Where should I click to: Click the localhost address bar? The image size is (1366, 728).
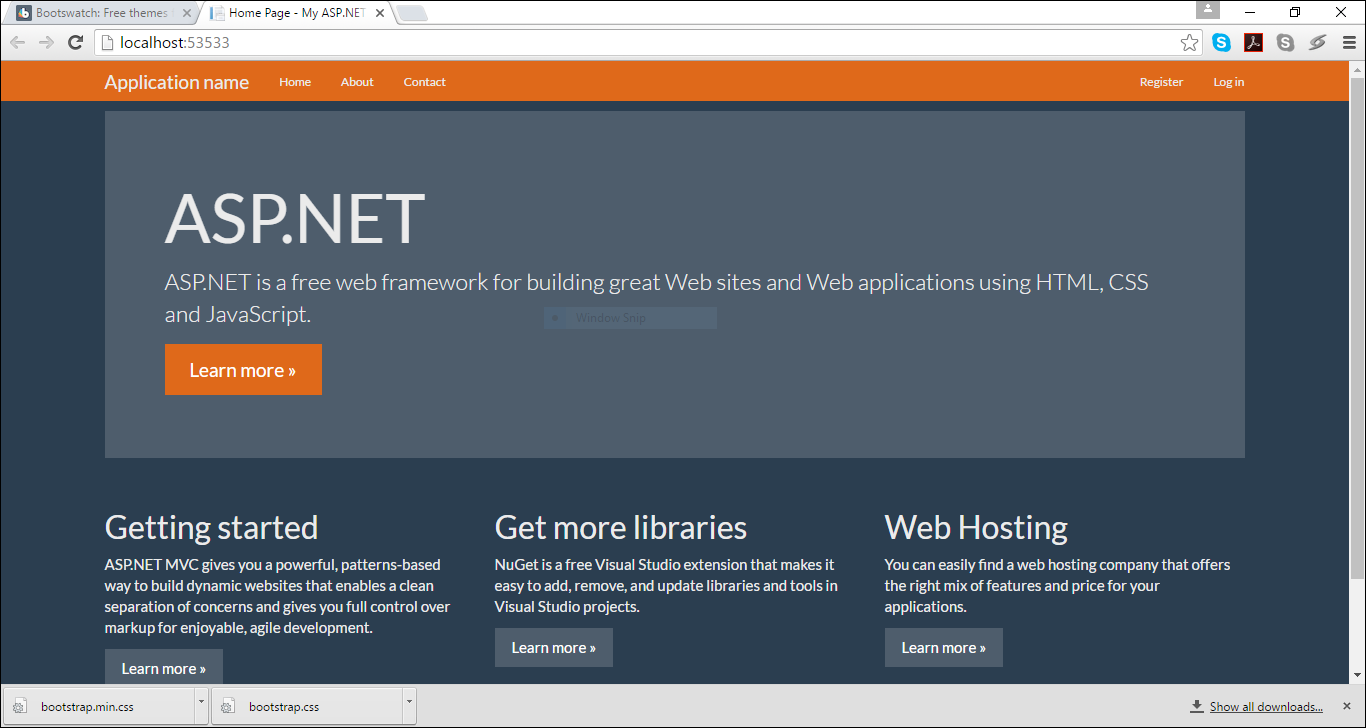coord(648,42)
